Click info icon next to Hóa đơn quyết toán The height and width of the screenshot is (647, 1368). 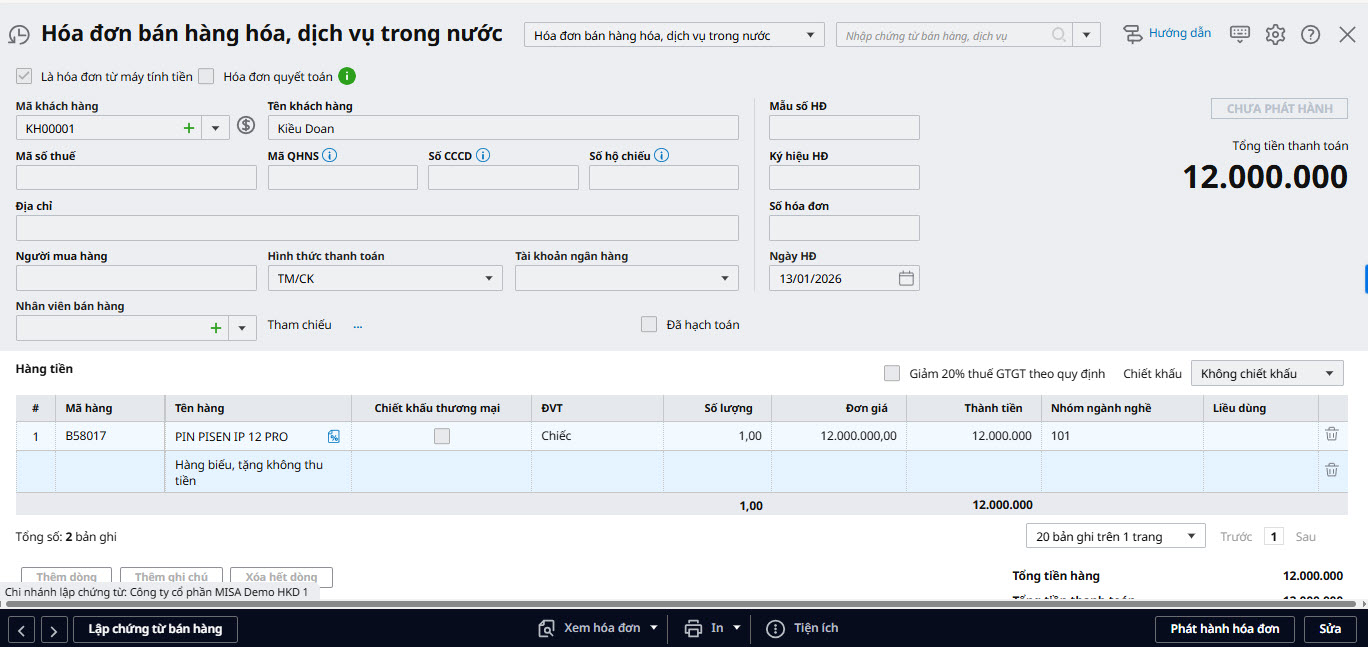coord(347,76)
